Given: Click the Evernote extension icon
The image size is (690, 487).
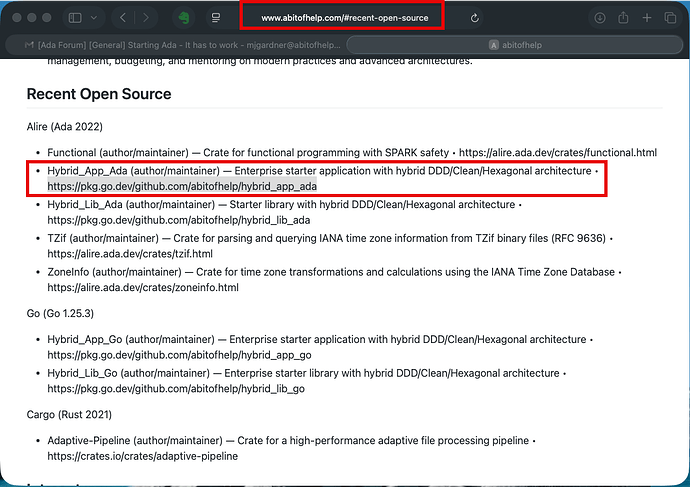Looking at the screenshot, I should (185, 18).
